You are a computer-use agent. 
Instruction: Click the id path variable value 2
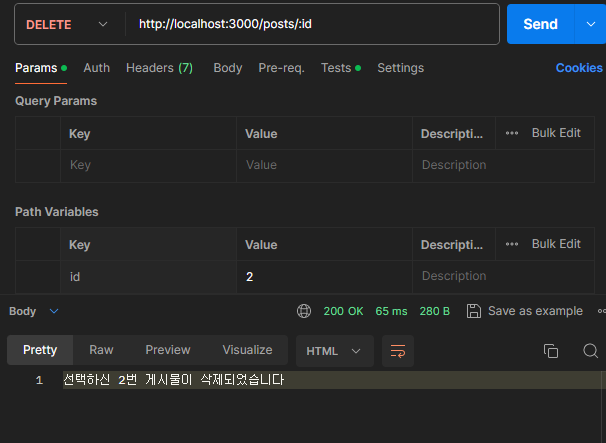[x=324, y=277]
